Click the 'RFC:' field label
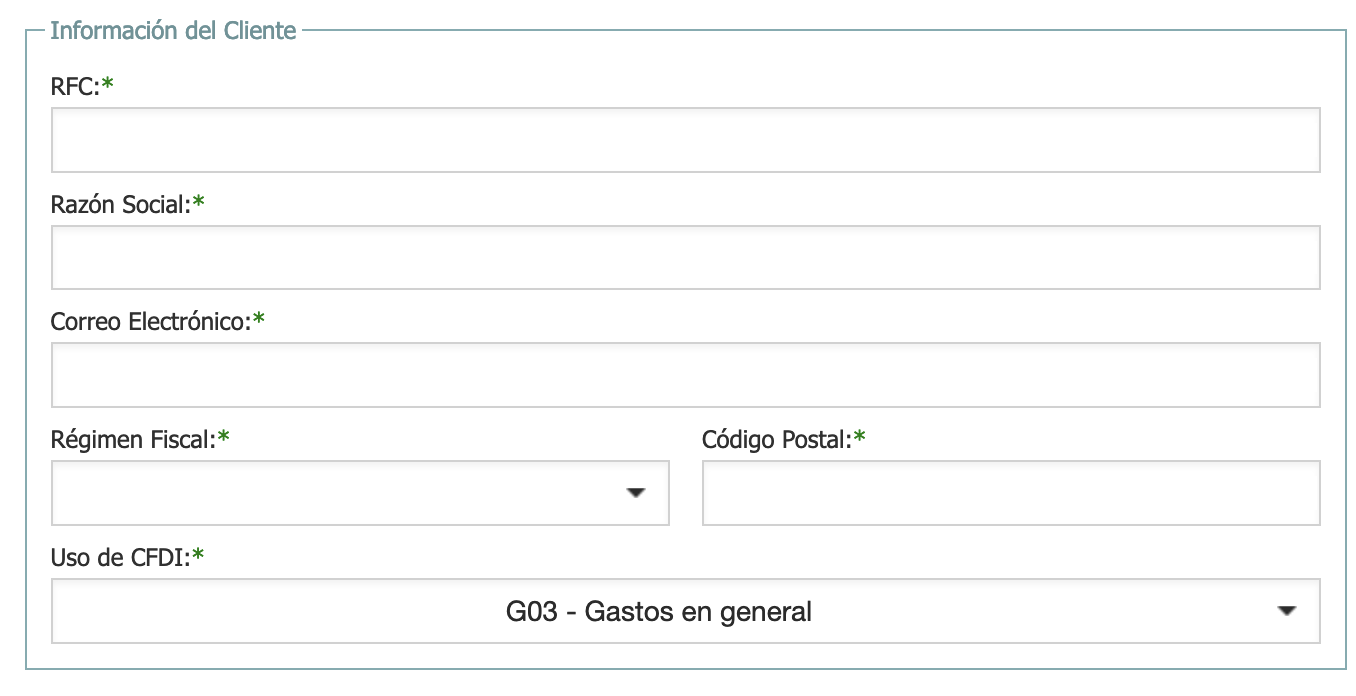The height and width of the screenshot is (696, 1356). (75, 87)
